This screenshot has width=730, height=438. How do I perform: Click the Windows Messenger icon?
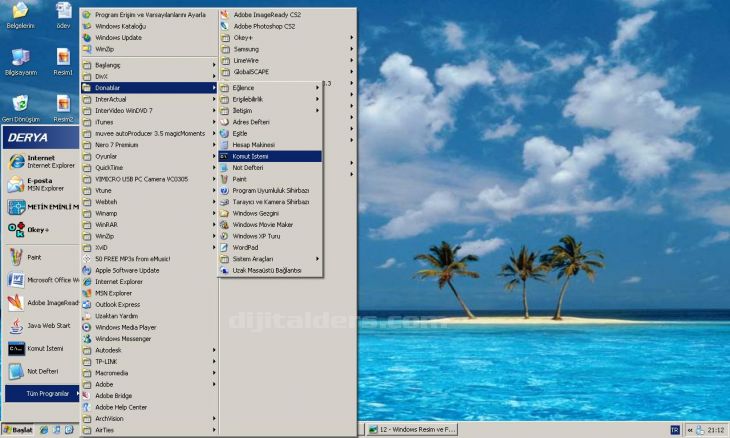87,339
